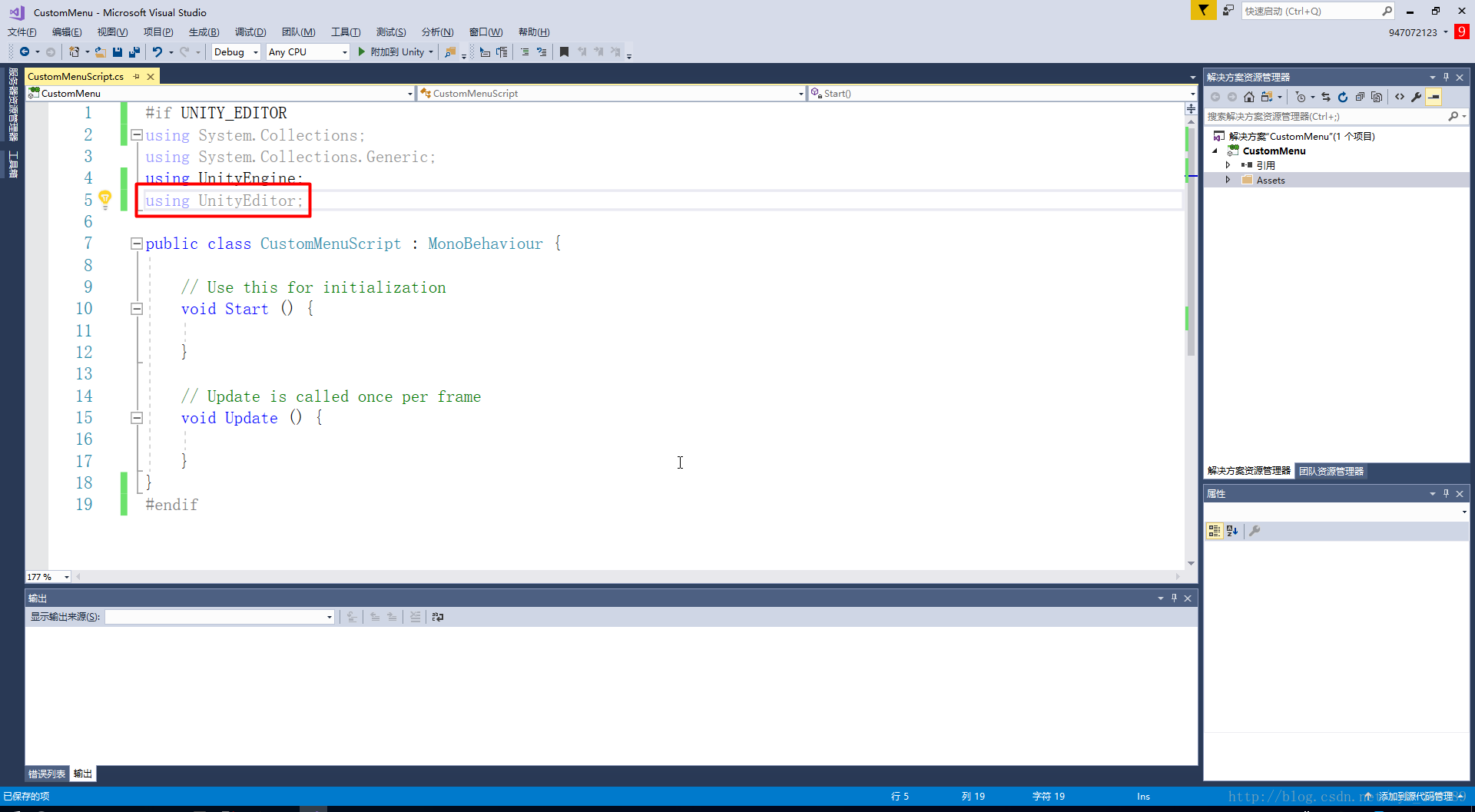Toggle auto-hide pin on Properties panel
1475x812 pixels.
pos(1446,493)
